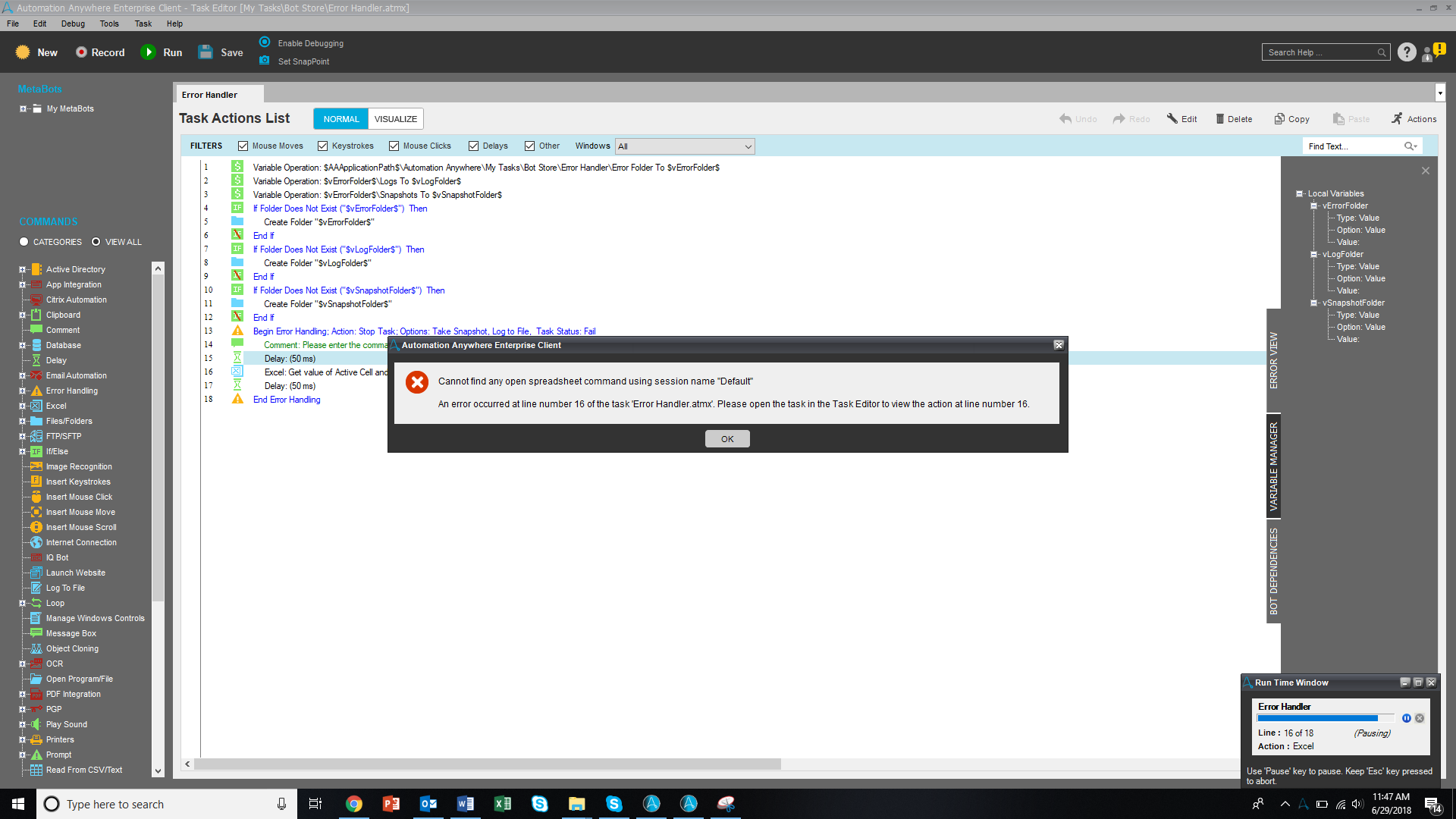Click the Save disk icon

206,52
